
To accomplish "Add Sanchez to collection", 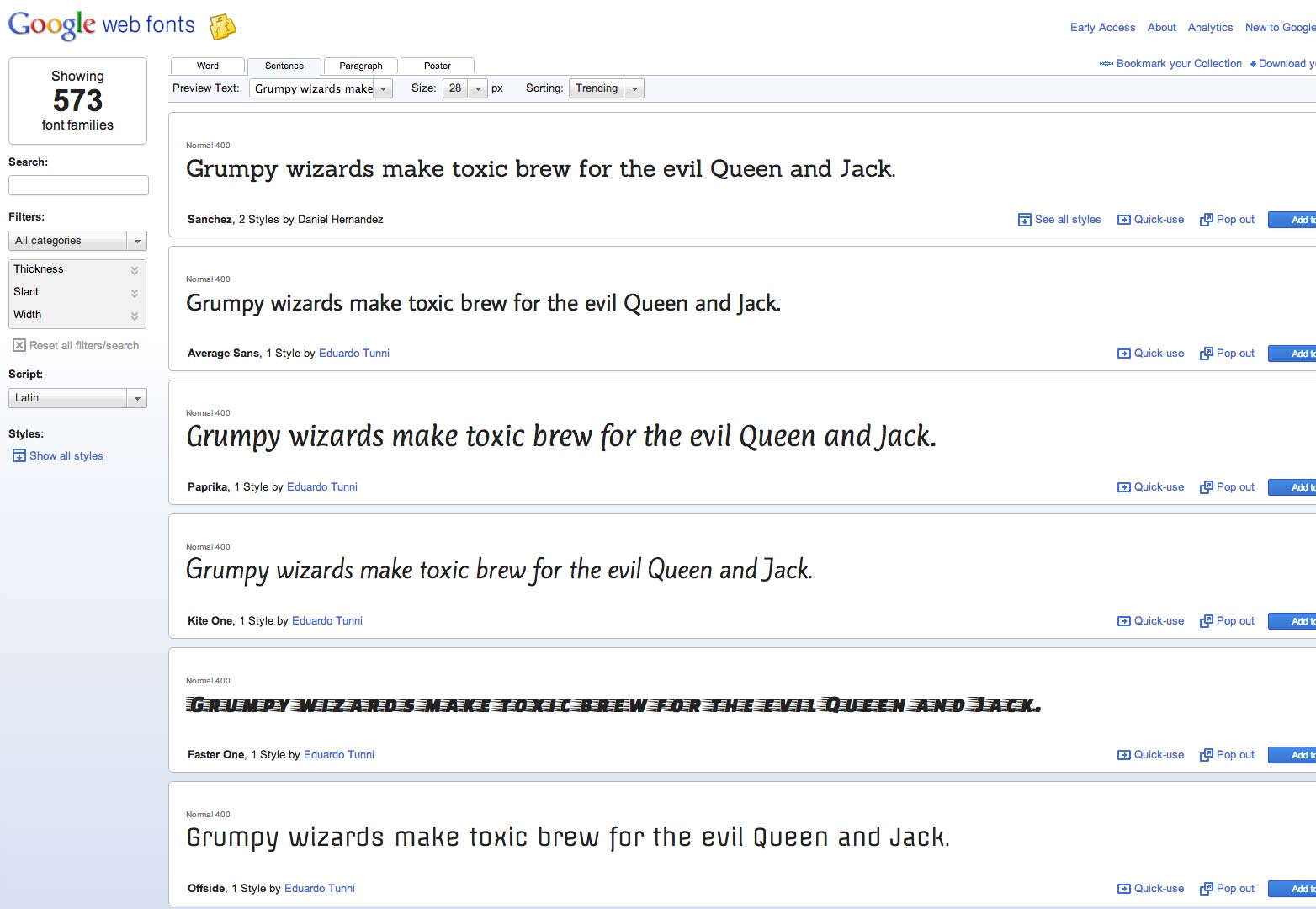I will [1292, 220].
